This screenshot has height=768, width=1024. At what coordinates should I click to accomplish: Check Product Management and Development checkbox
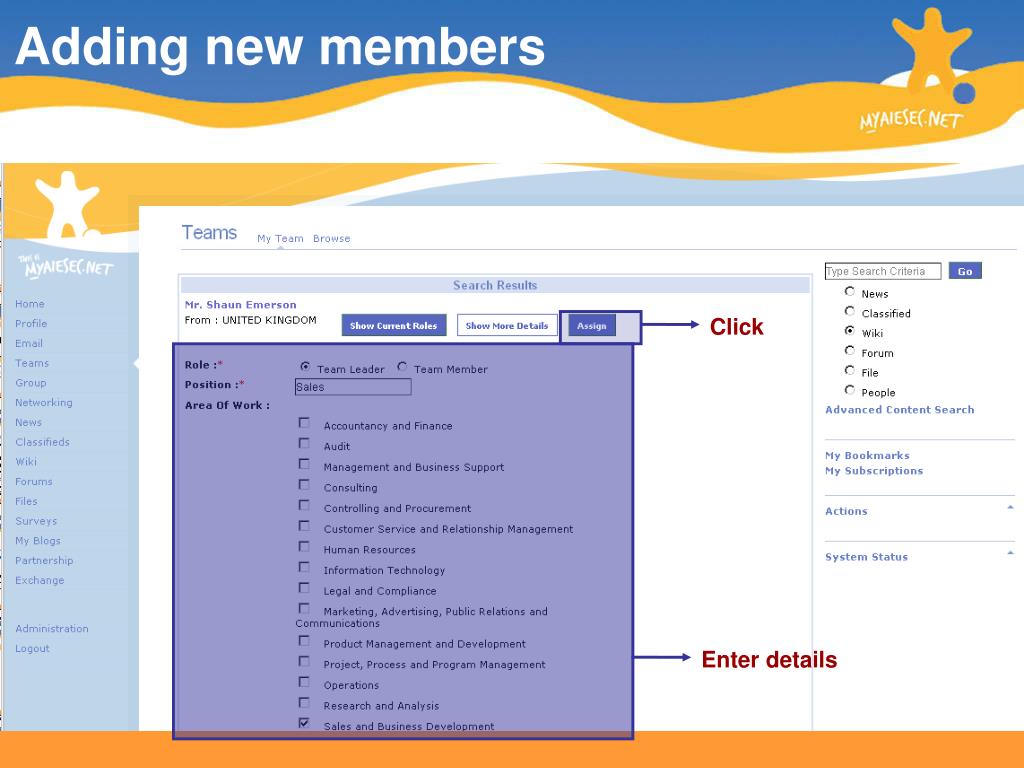tap(304, 641)
